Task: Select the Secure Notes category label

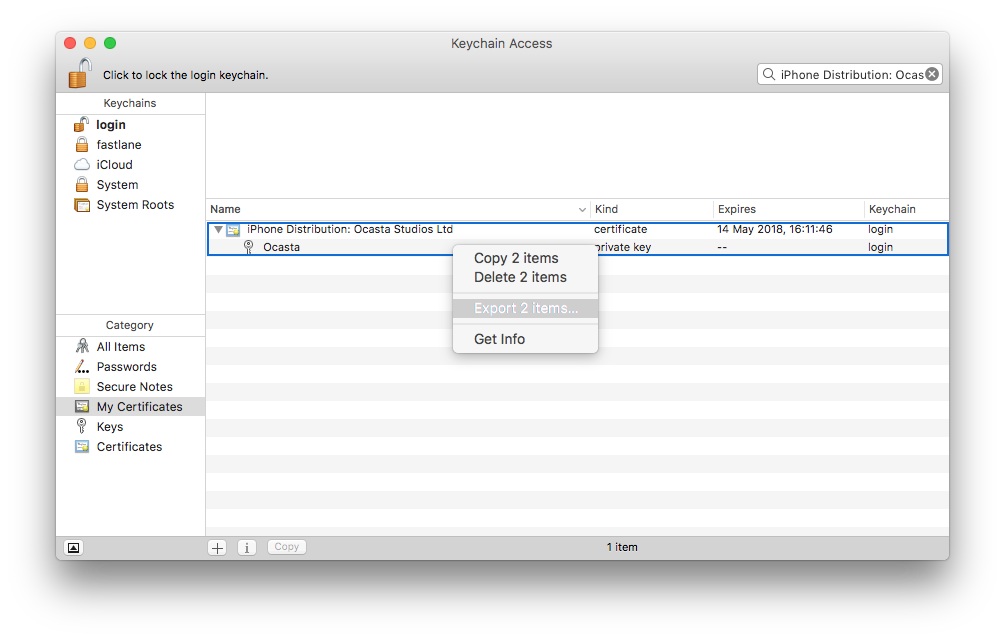Action: click(135, 387)
